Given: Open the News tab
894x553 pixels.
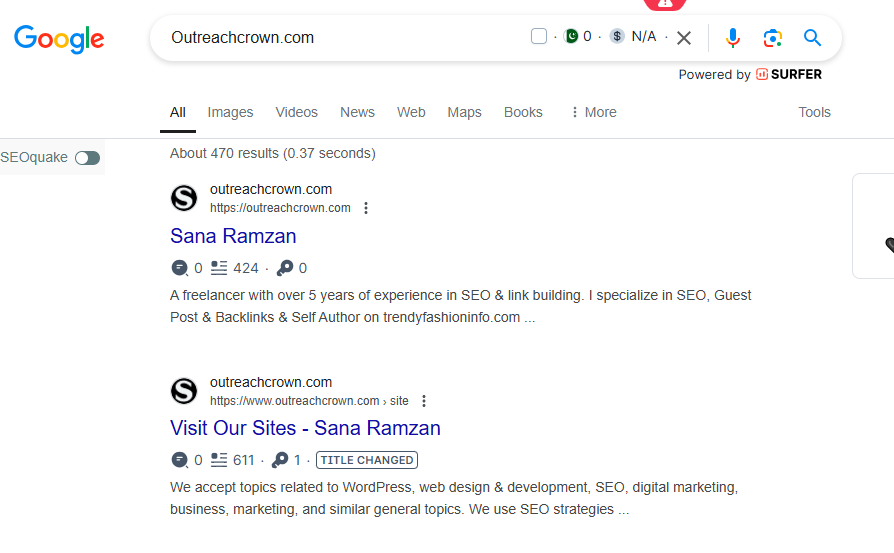Looking at the screenshot, I should click(357, 112).
